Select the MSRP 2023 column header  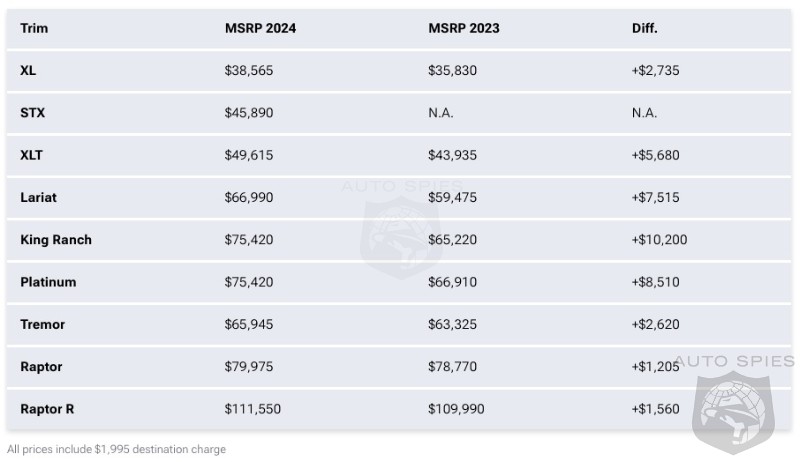(x=464, y=28)
